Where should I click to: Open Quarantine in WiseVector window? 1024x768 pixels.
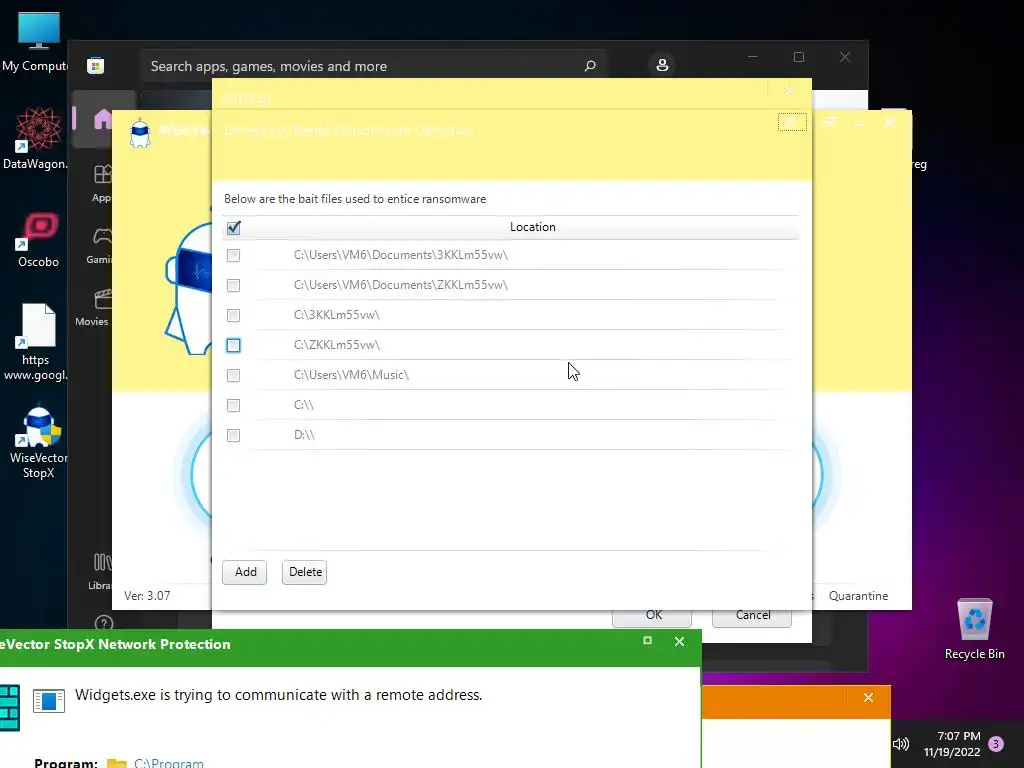tap(858, 596)
